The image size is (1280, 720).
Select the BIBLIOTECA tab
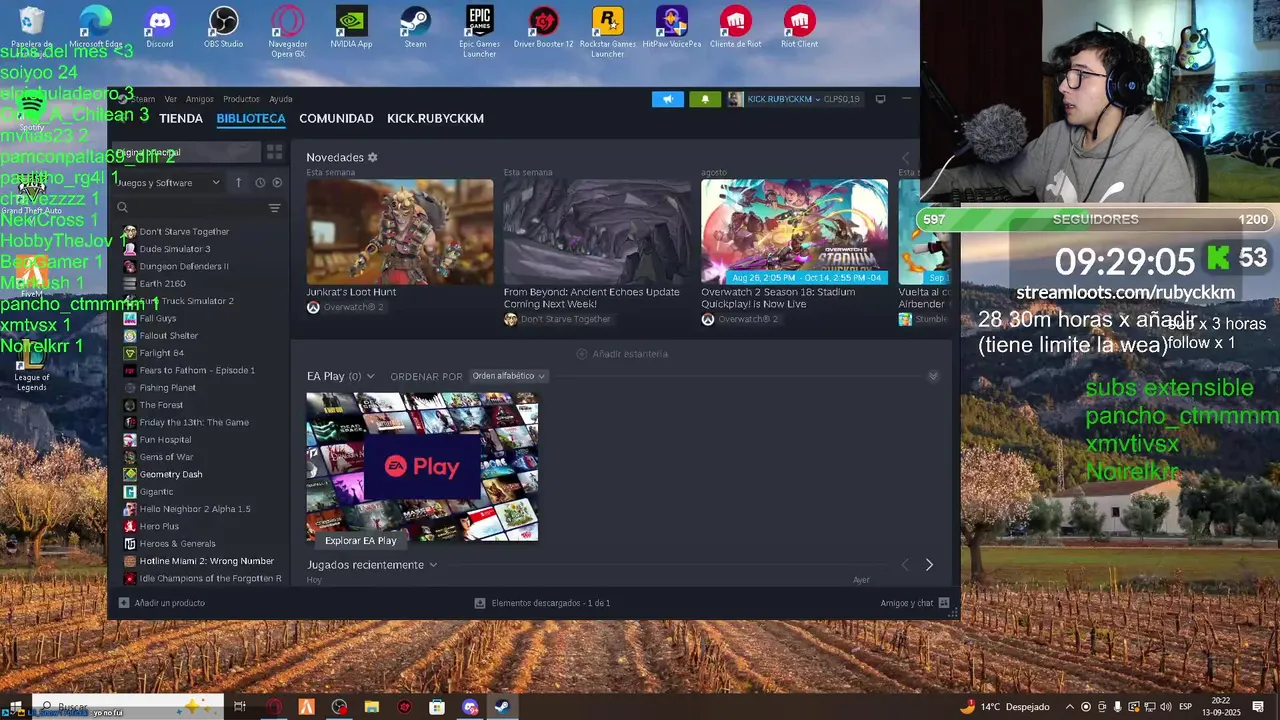(251, 118)
